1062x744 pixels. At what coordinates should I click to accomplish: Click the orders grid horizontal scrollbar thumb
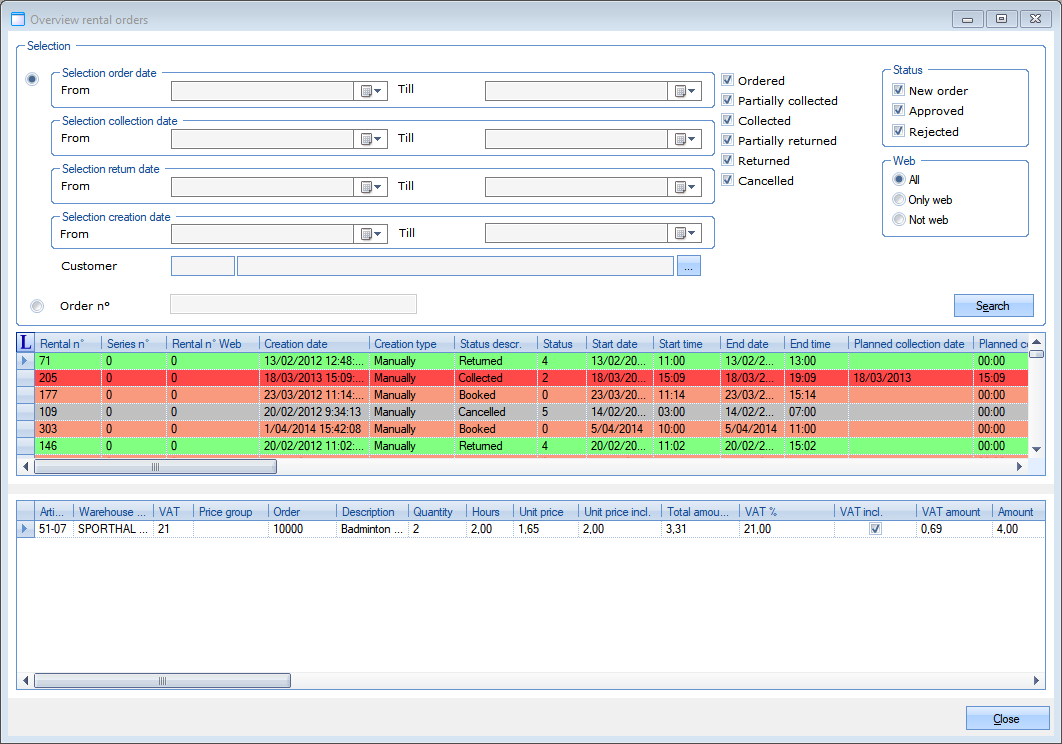click(155, 467)
